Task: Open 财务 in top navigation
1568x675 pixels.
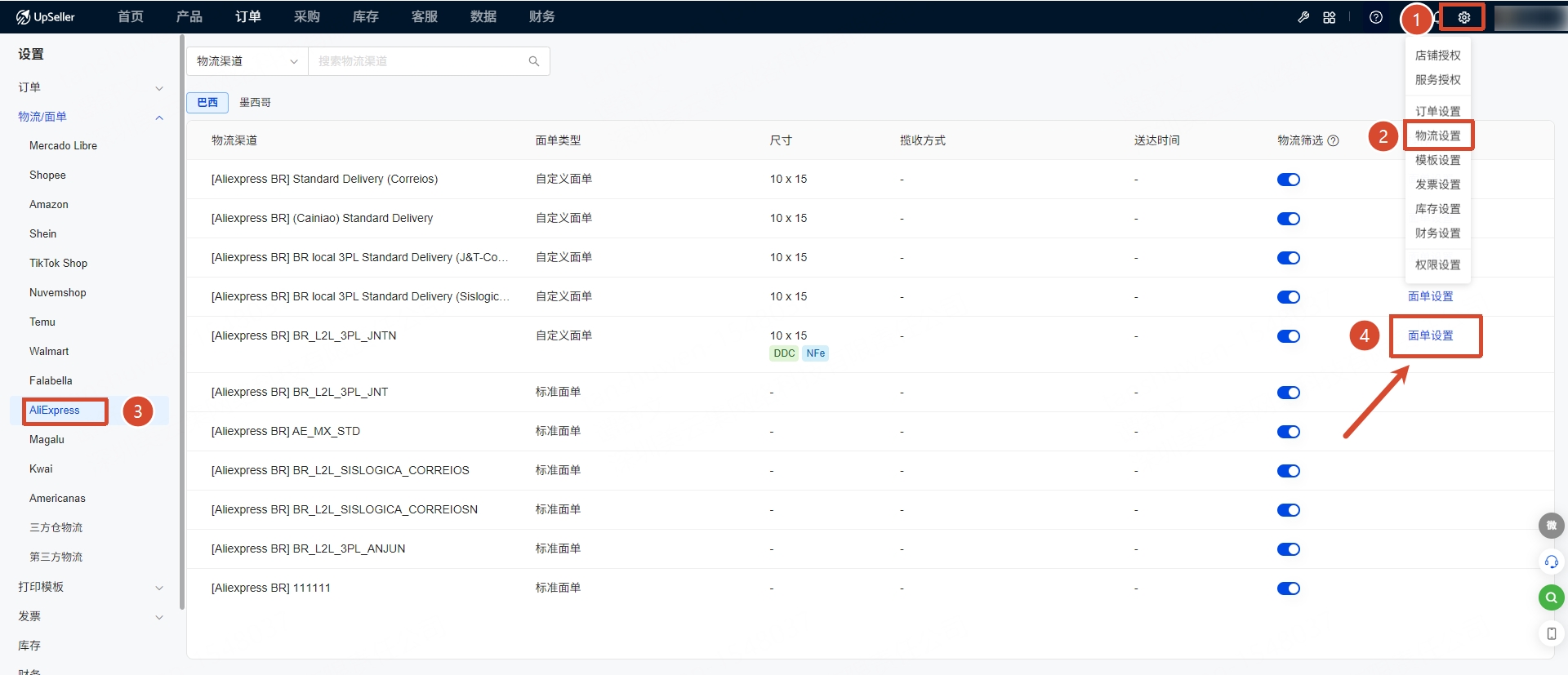Action: (542, 17)
